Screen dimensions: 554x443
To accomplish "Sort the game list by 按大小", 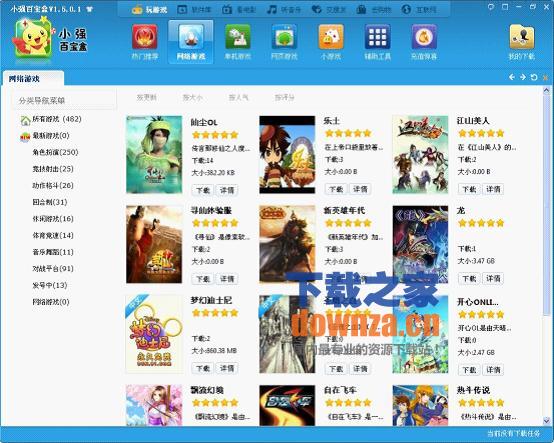I will tap(192, 98).
